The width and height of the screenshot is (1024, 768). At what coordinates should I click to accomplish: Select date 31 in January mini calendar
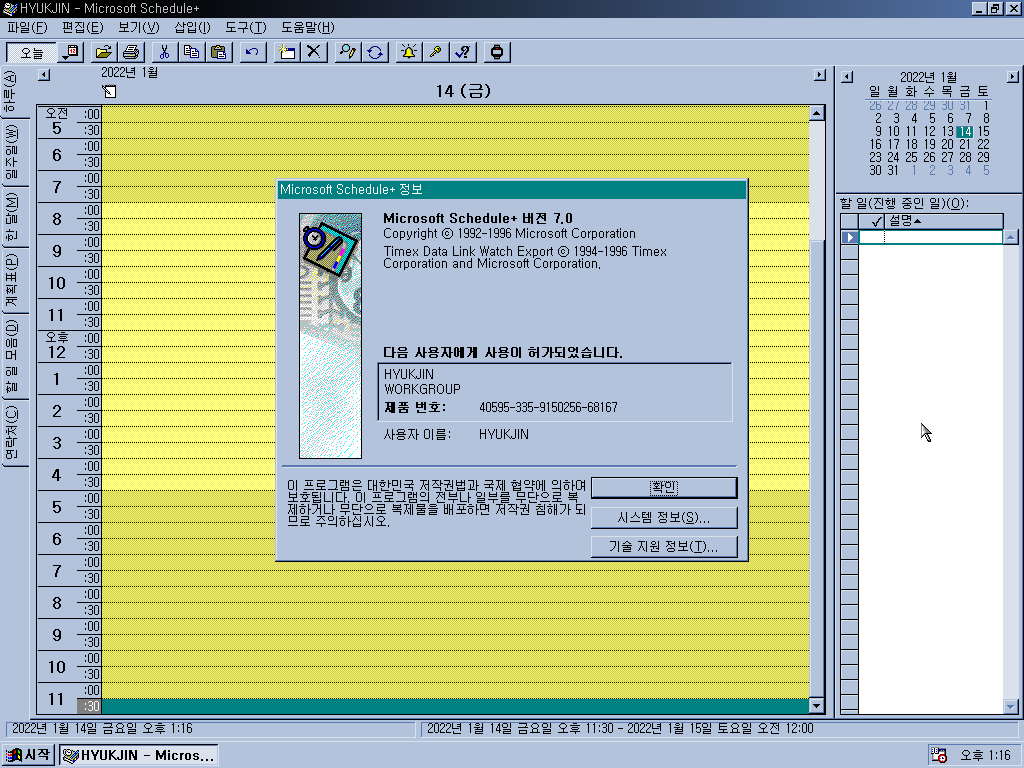[893, 170]
